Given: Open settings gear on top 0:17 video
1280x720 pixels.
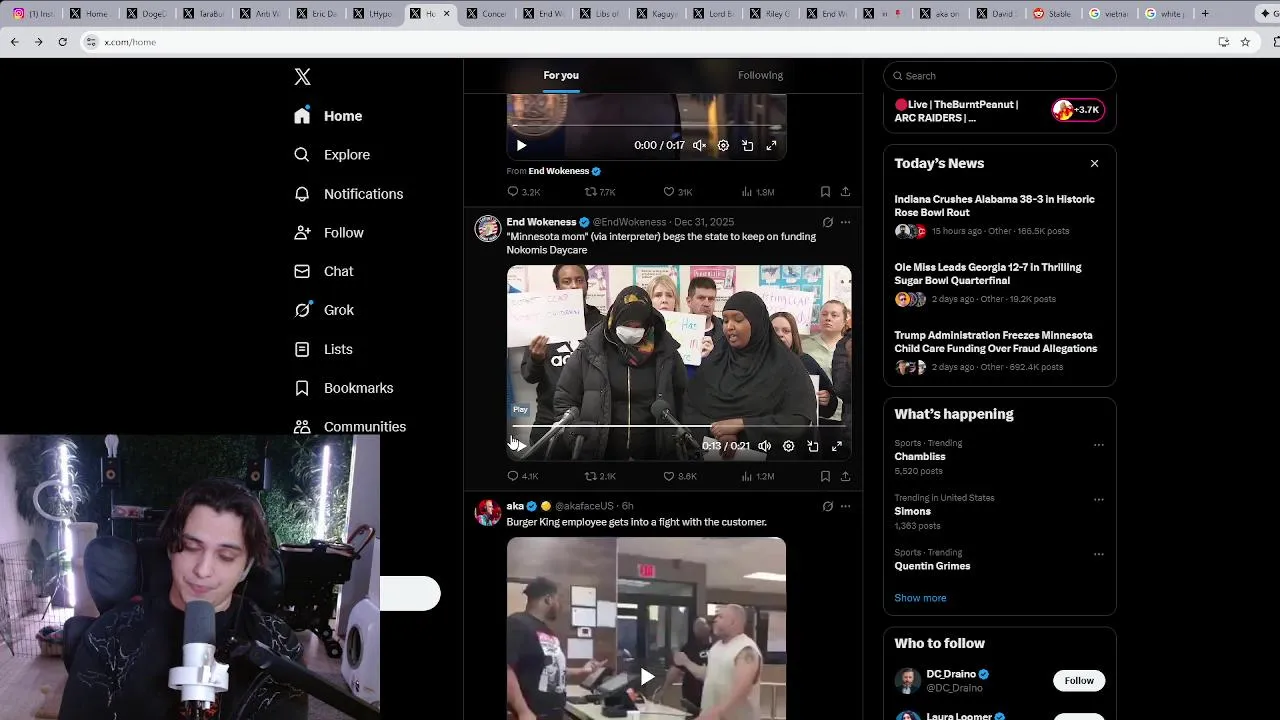Looking at the screenshot, I should 724,145.
